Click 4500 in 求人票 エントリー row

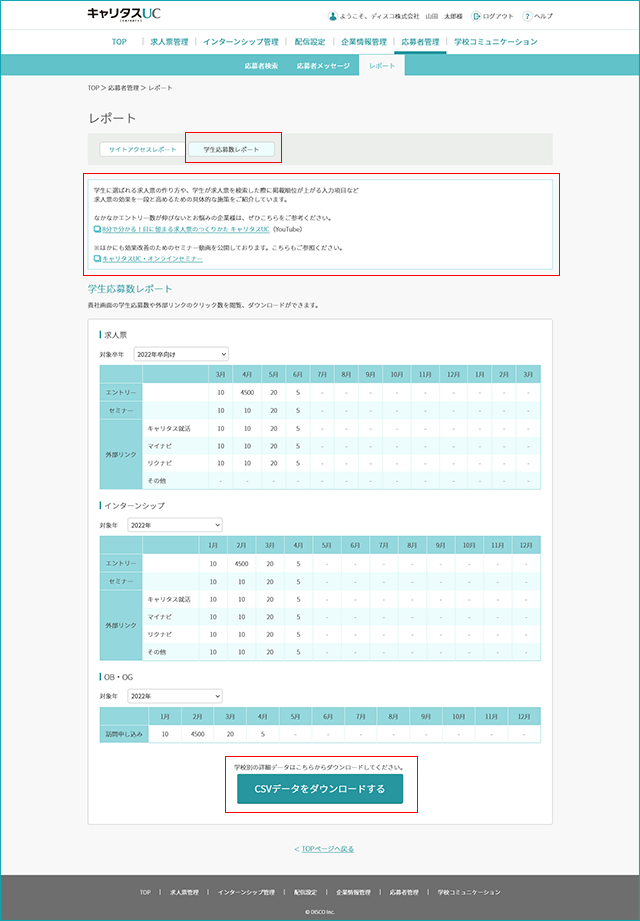(x=247, y=392)
